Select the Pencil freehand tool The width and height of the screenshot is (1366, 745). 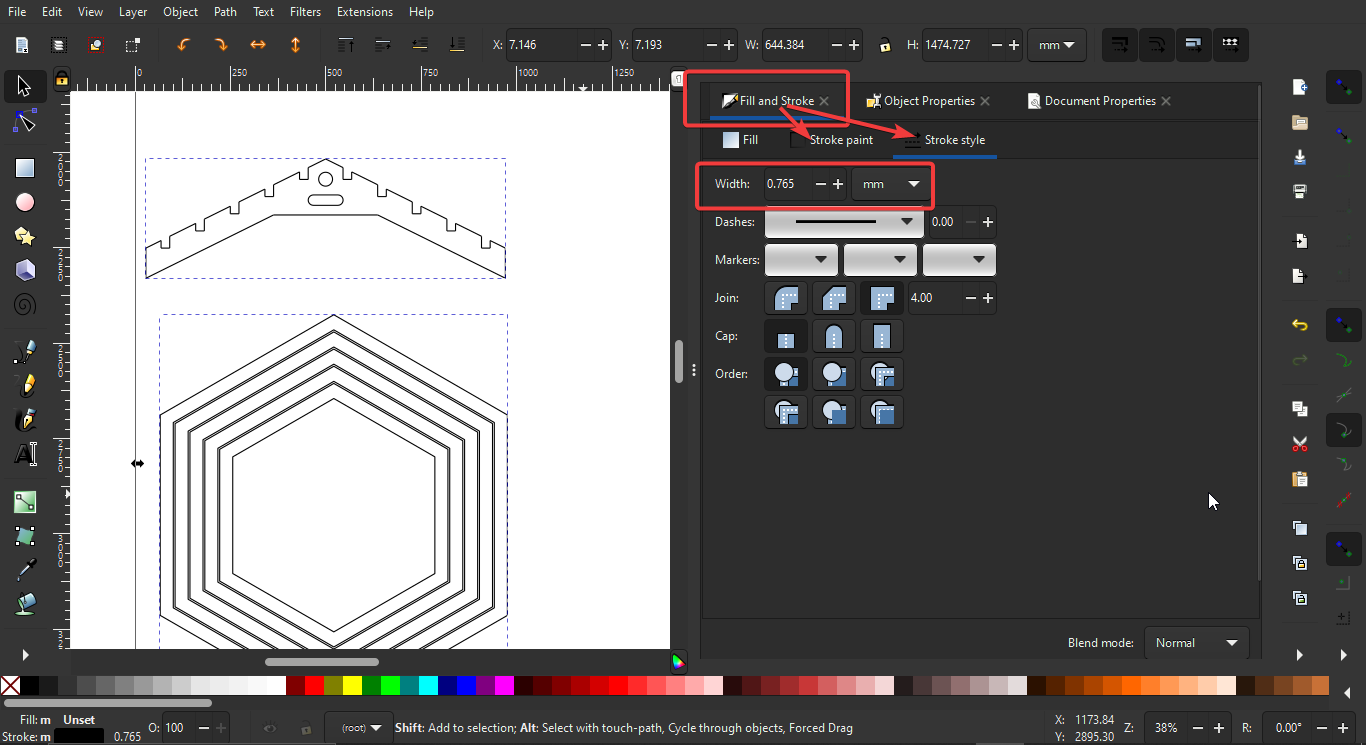pyautogui.click(x=25, y=351)
